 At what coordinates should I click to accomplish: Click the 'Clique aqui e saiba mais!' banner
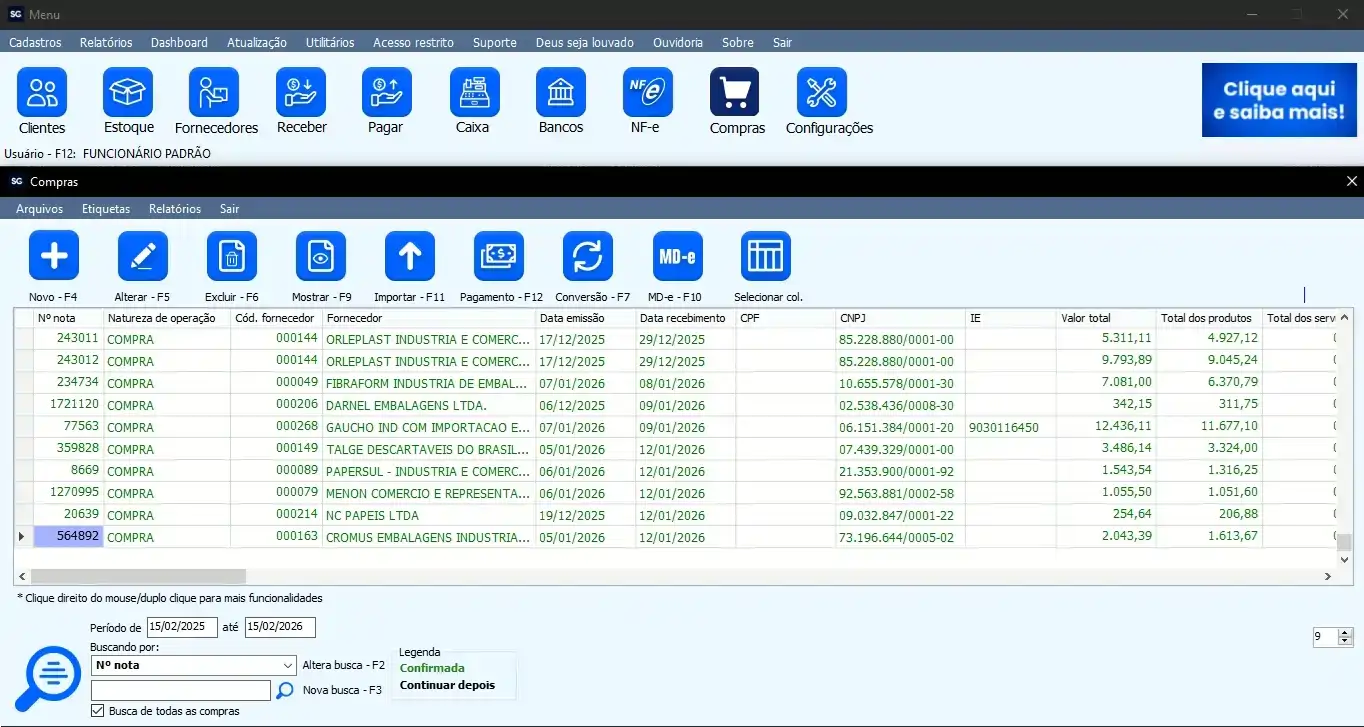[1278, 100]
